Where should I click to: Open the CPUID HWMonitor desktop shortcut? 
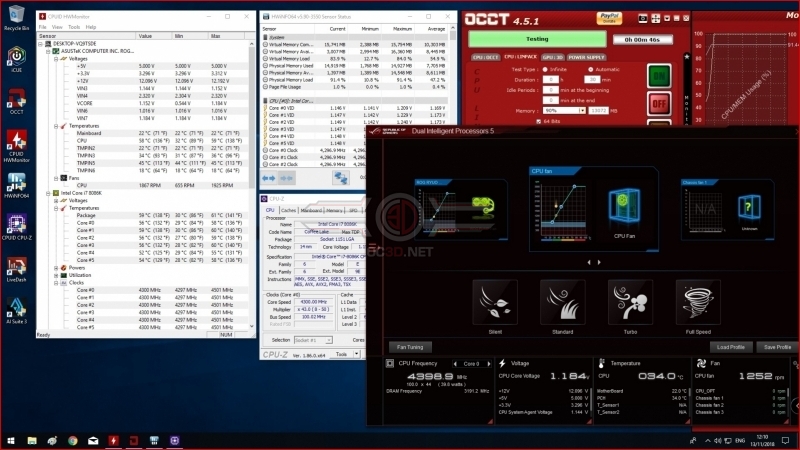tap(16, 146)
